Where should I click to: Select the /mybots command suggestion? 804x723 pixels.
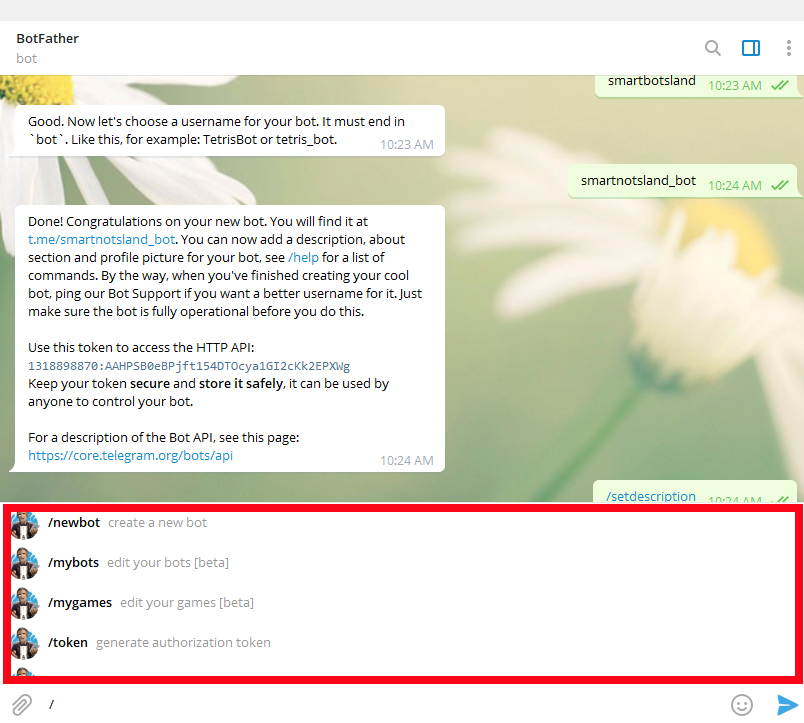[x=73, y=563]
